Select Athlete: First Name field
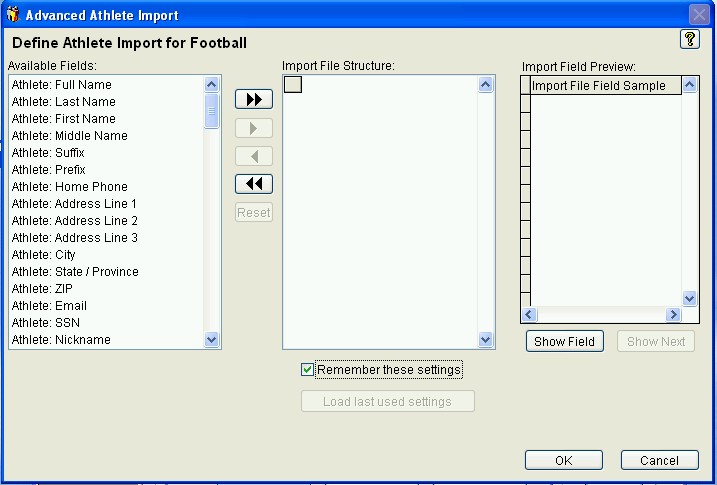 pyautogui.click(x=106, y=118)
